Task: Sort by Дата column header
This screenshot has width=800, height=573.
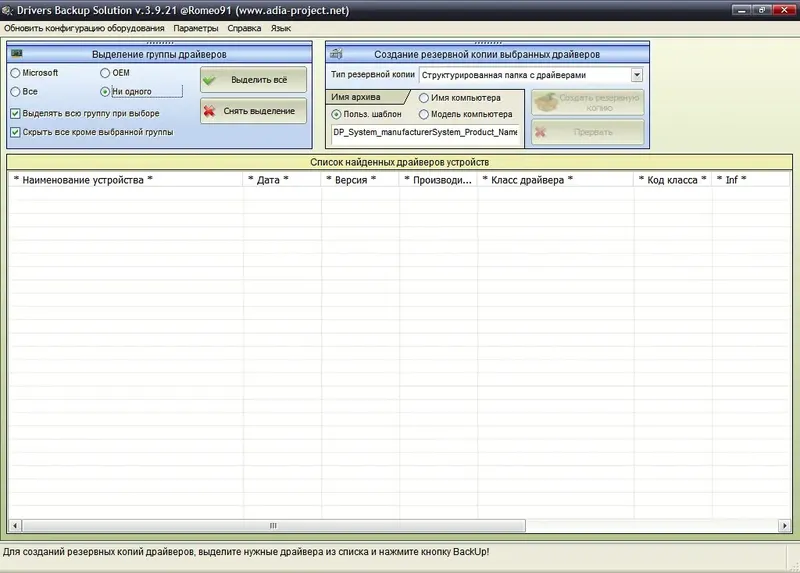Action: pyautogui.click(x=282, y=180)
